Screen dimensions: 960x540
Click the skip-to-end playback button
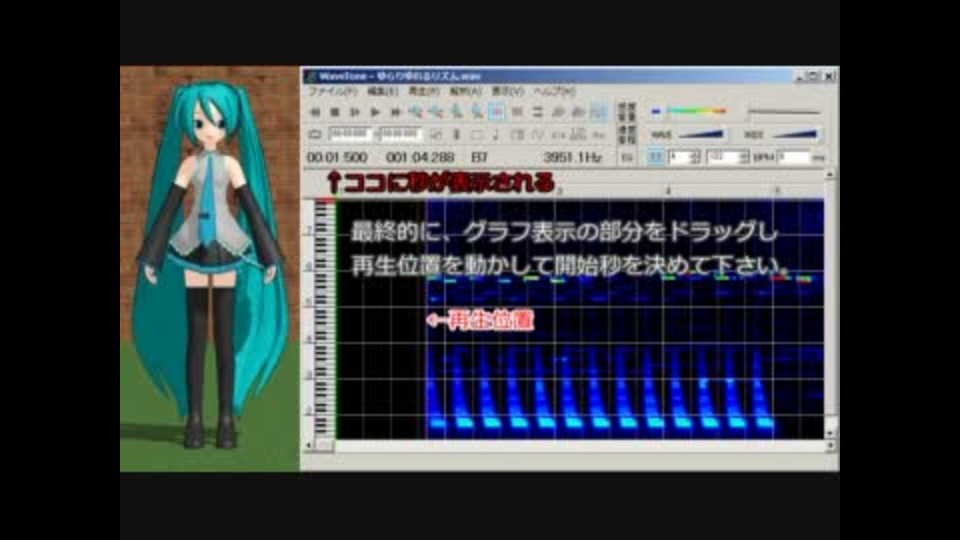tap(396, 112)
